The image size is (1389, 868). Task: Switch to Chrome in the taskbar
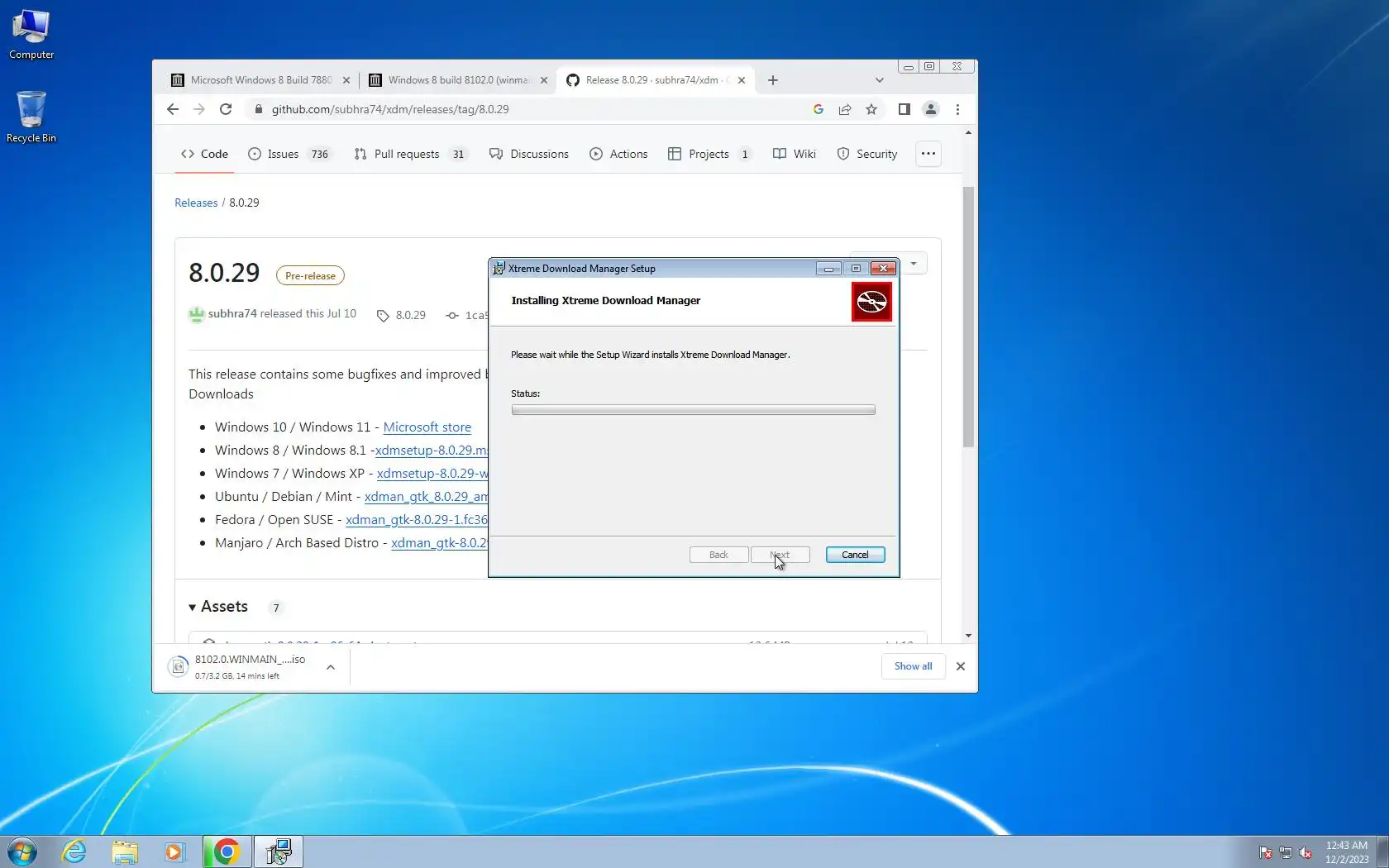(227, 851)
